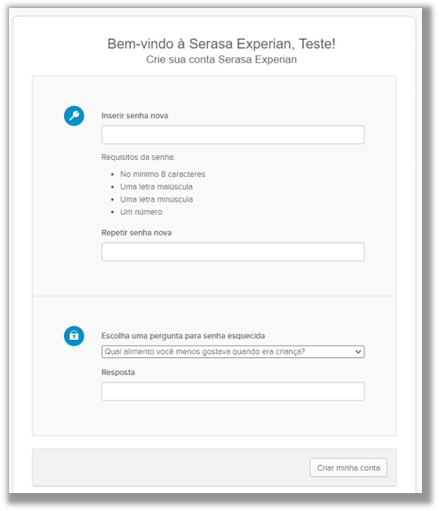This screenshot has height=511, width=439.
Task: Click the No mínimo 8 caracteres requirement
Action: [163, 174]
